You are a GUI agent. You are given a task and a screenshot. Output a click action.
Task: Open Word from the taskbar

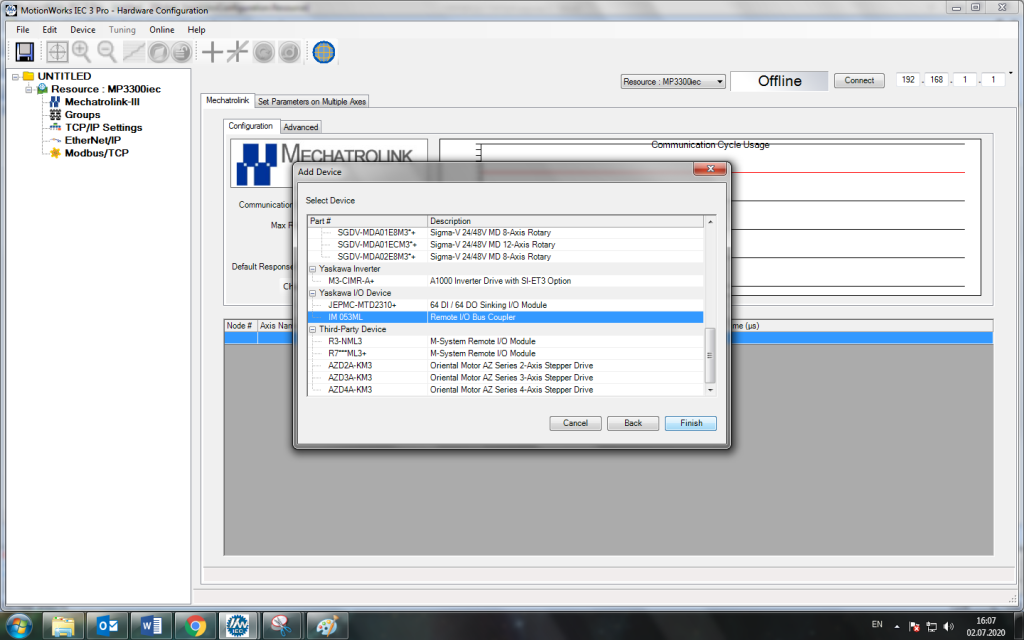pos(151,626)
